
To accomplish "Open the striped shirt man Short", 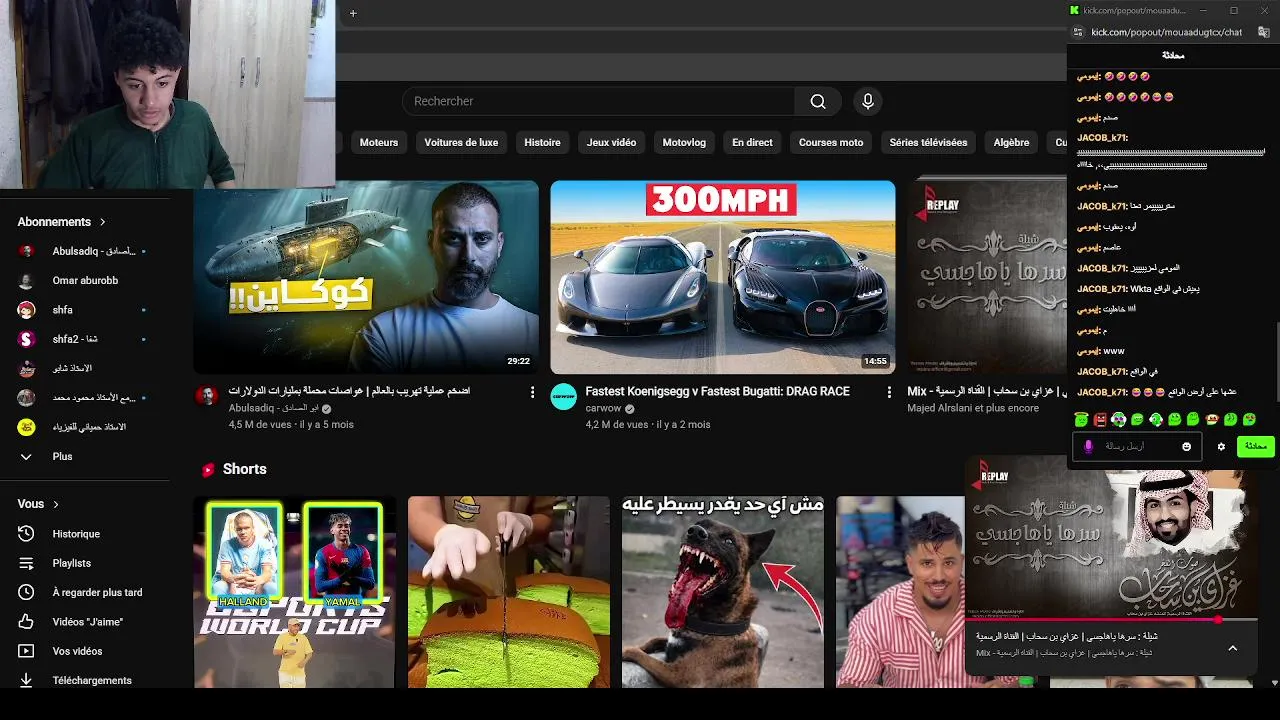I will pos(900,592).
